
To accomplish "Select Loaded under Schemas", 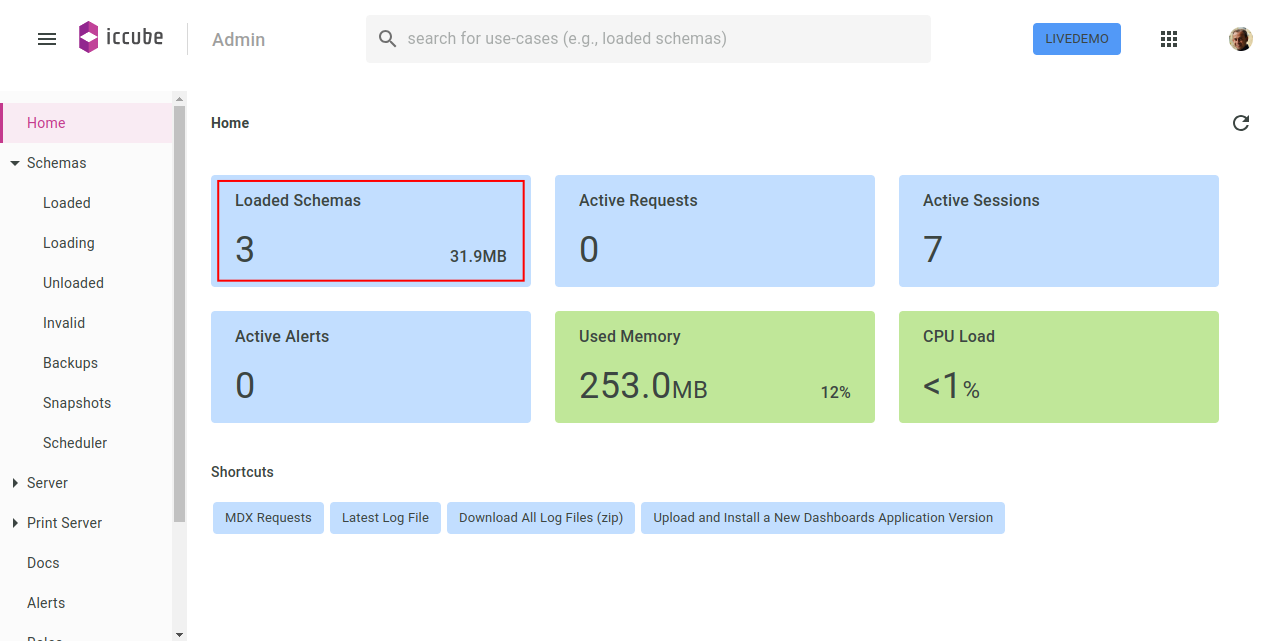I will click(x=67, y=203).
